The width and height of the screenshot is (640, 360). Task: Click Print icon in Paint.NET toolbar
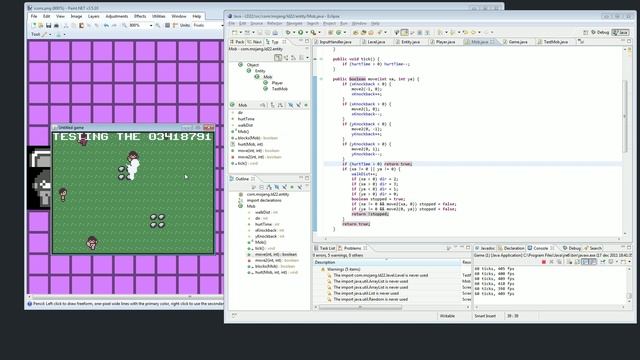(x=56, y=25)
